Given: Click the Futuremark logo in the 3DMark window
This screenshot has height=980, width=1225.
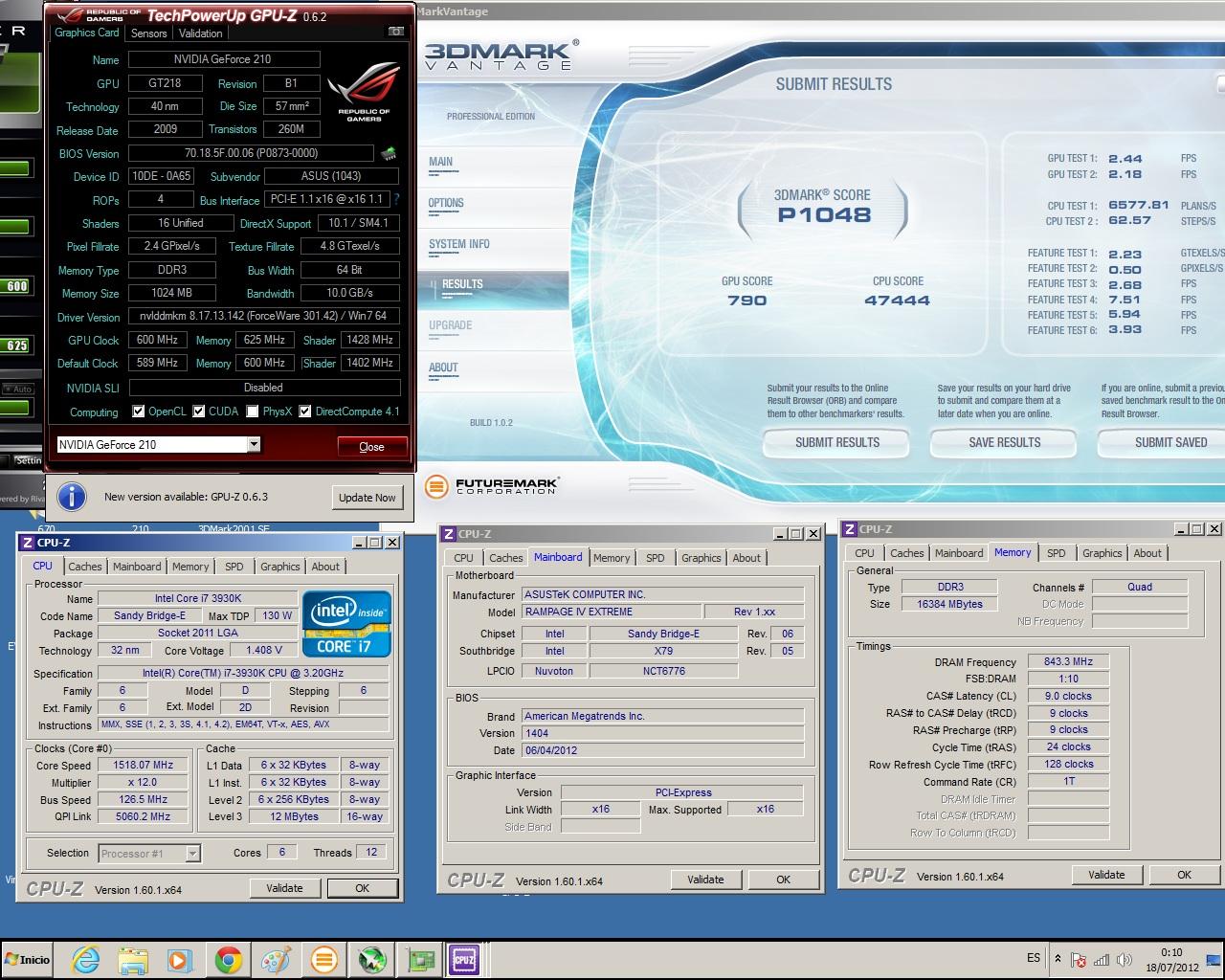Looking at the screenshot, I should coord(492,486).
